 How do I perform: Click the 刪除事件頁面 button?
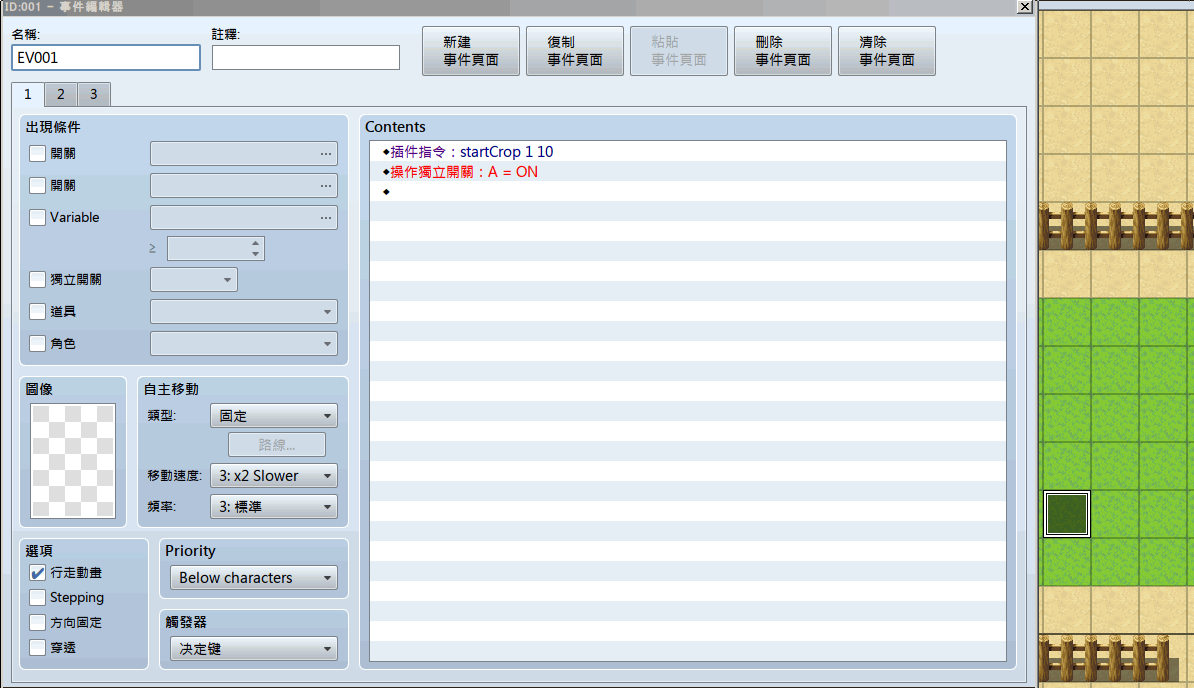[783, 51]
